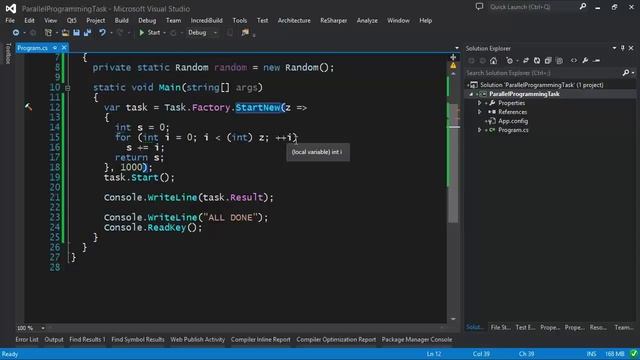Select App.config in Solution Explorer

coord(513,121)
